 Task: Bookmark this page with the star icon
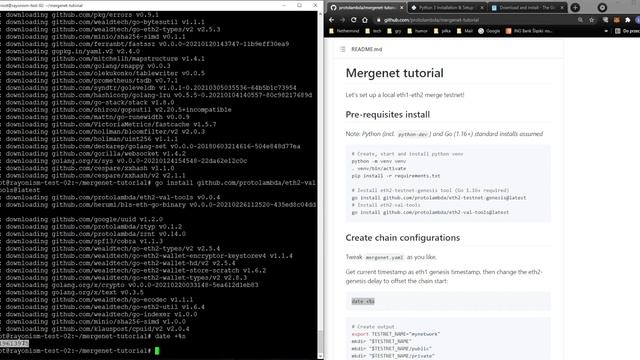point(591,20)
